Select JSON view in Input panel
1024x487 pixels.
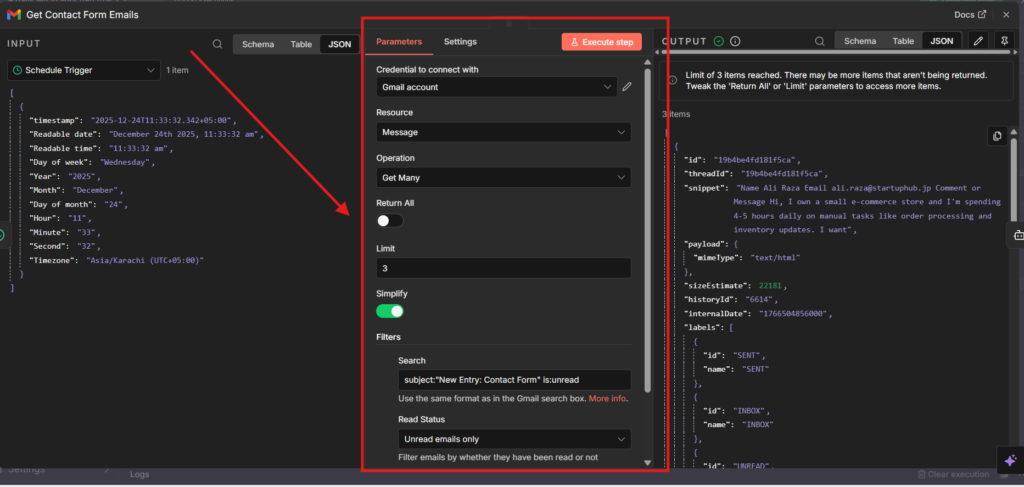[x=339, y=44]
